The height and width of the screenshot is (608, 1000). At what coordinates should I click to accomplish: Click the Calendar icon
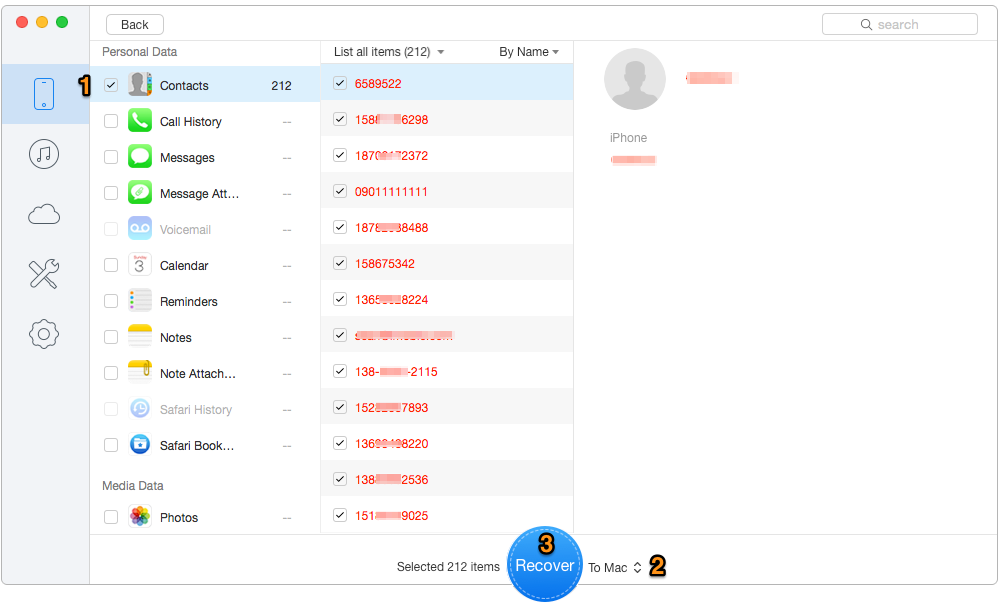tap(140, 264)
